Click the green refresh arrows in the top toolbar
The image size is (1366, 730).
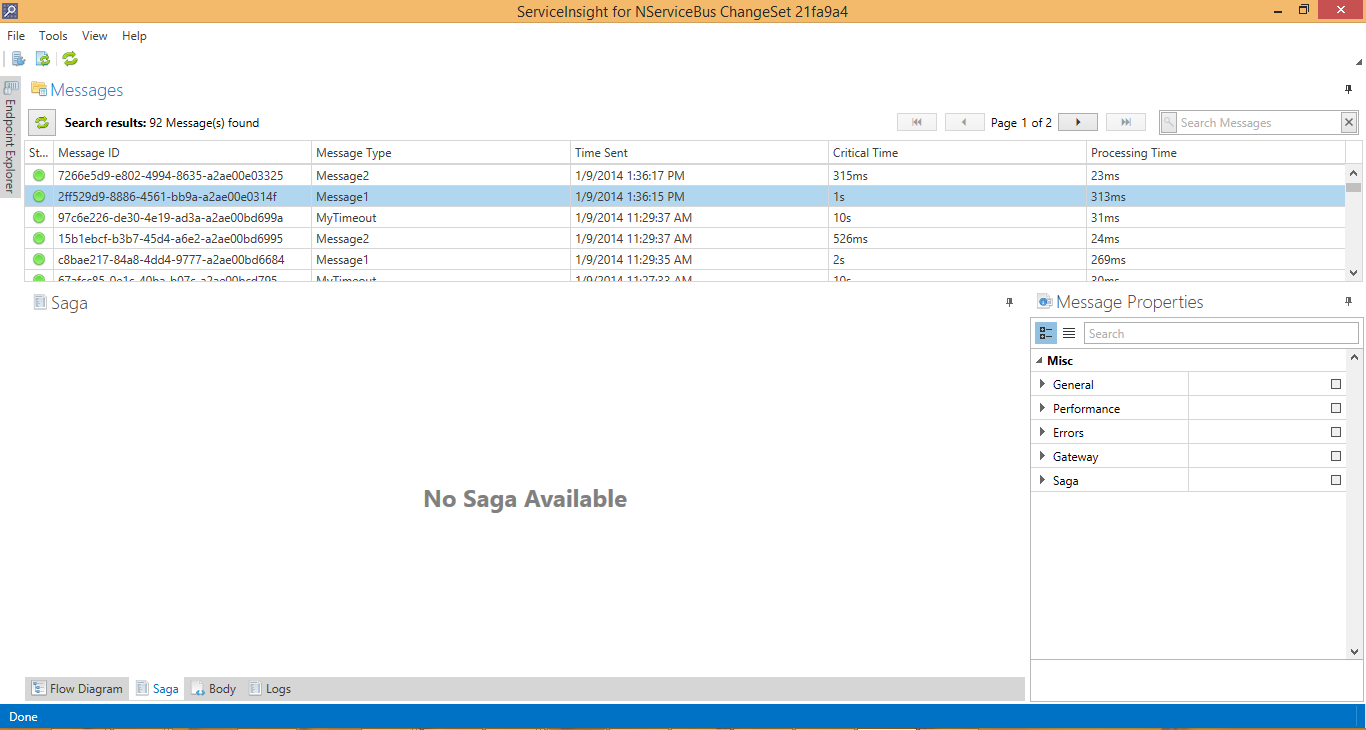70,59
